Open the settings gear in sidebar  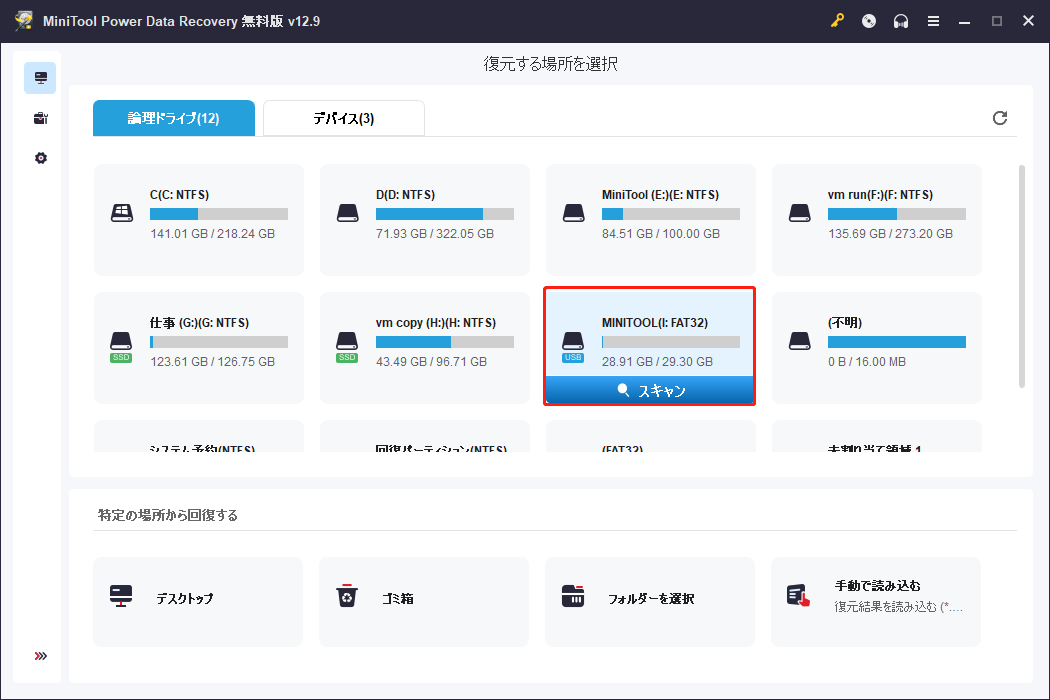pyautogui.click(x=41, y=158)
